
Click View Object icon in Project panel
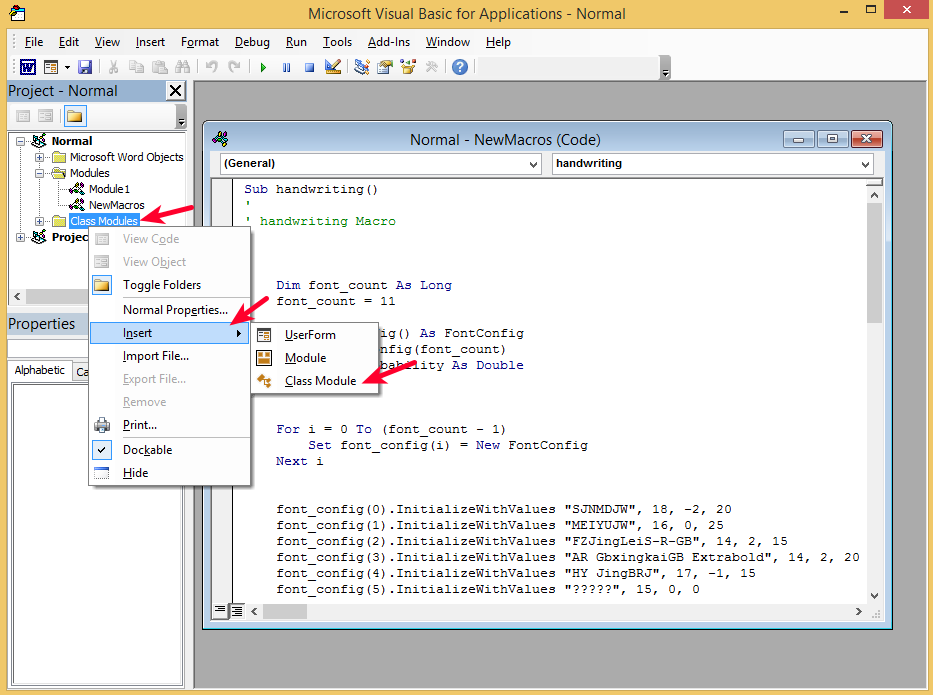pos(45,116)
